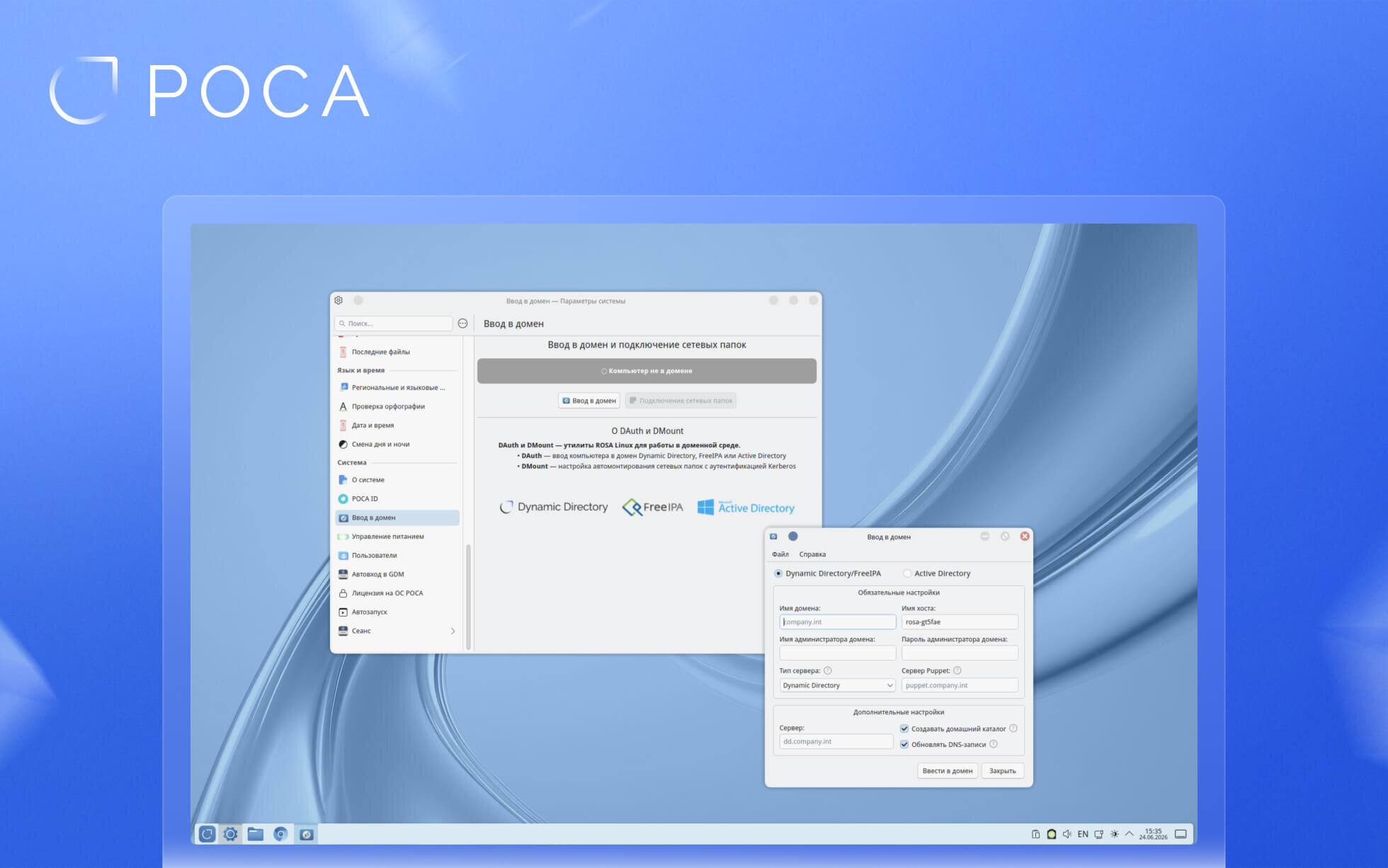Open Проверка орфографии settings
The width and height of the screenshot is (1388, 868).
[x=397, y=406]
